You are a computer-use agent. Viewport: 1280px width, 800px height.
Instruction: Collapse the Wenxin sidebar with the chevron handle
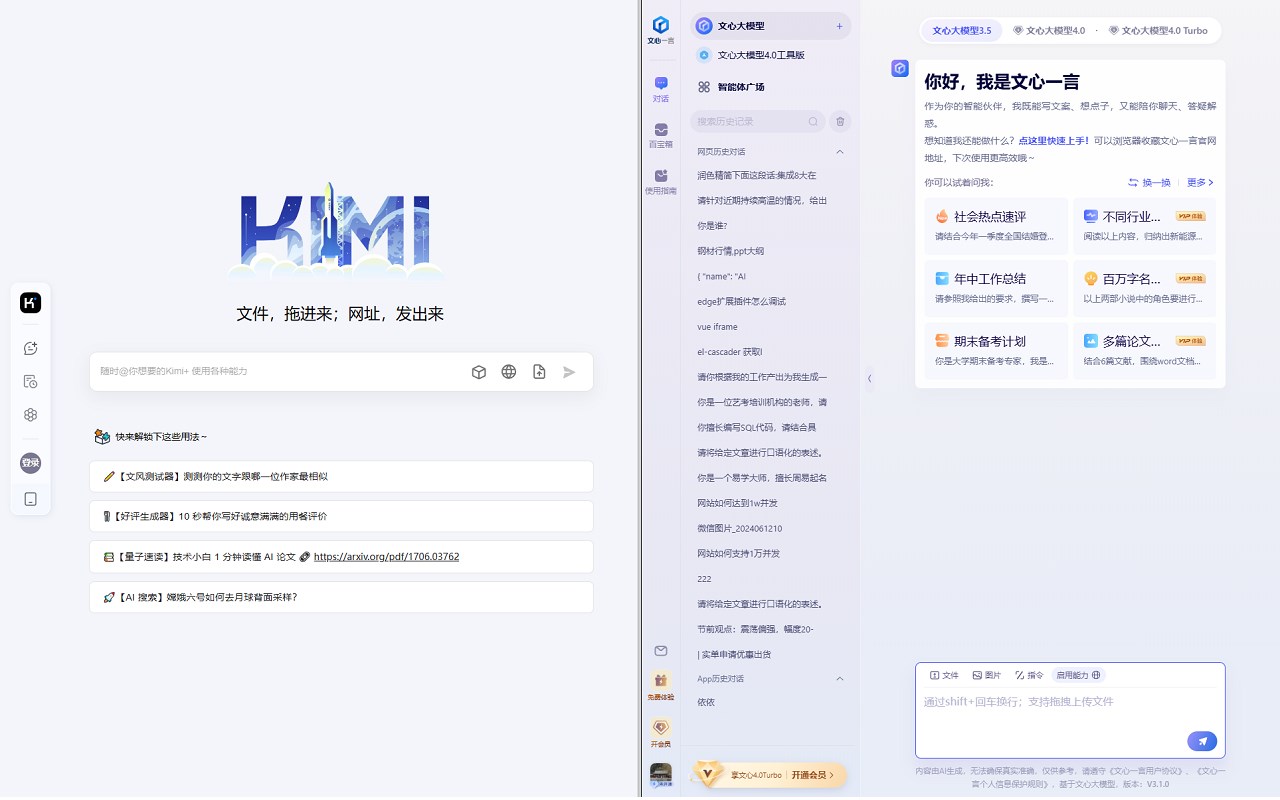tap(869, 378)
